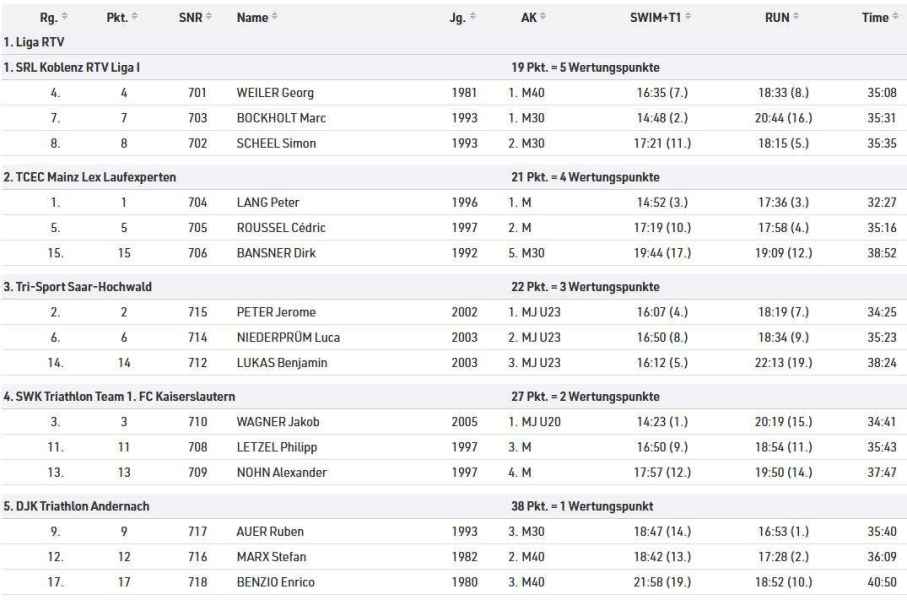Click the 1. Liga RTV group heading
The width and height of the screenshot is (907, 600).
34,42
